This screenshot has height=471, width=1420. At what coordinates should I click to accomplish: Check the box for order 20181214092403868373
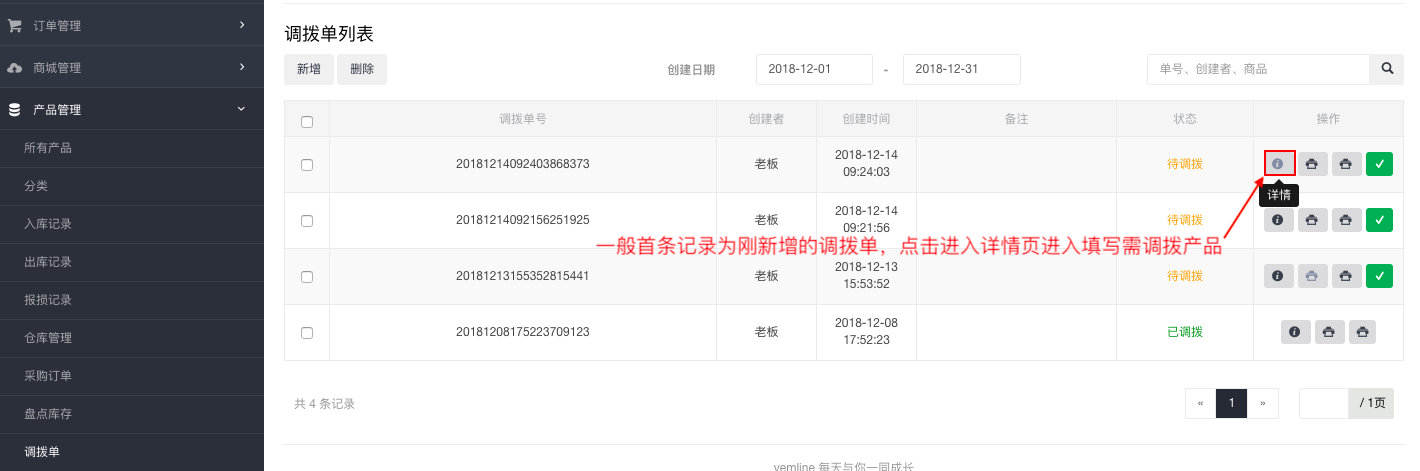click(307, 165)
